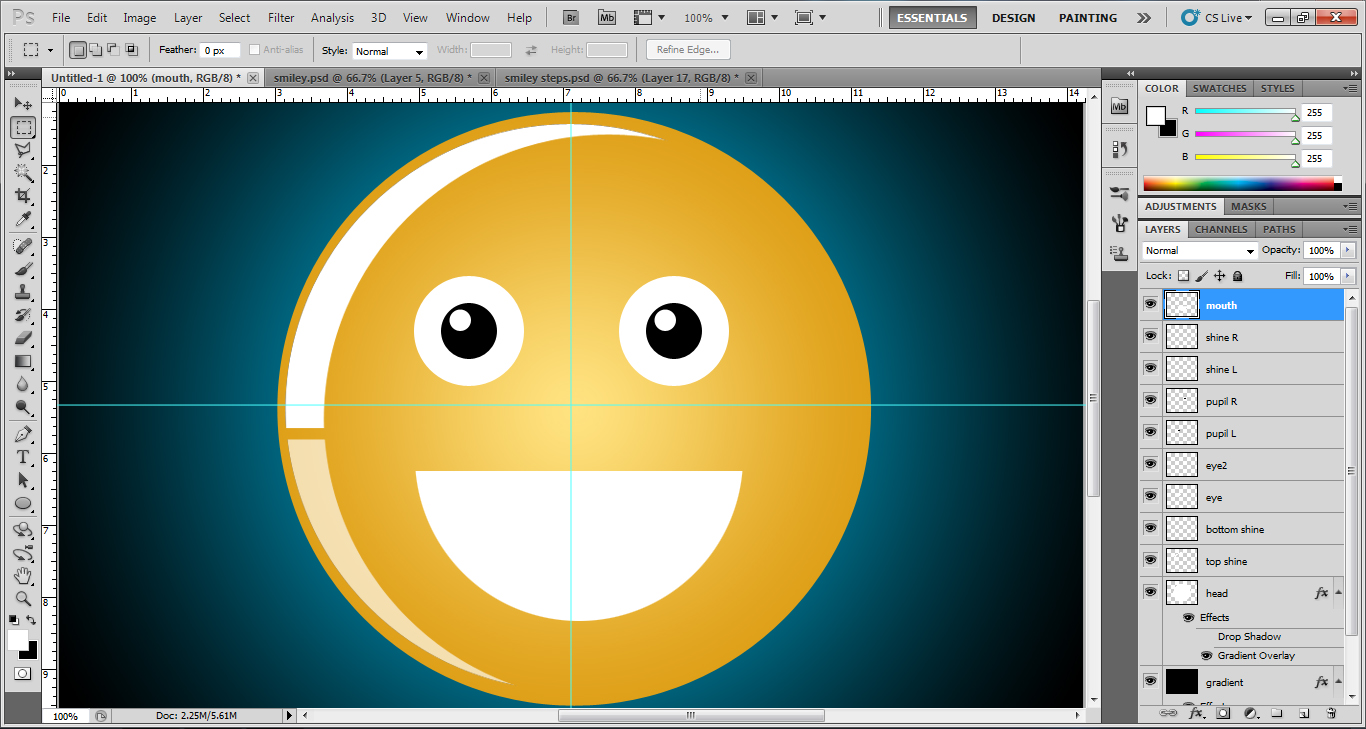Select the Horizontal Type tool
1366x729 pixels.
20,456
